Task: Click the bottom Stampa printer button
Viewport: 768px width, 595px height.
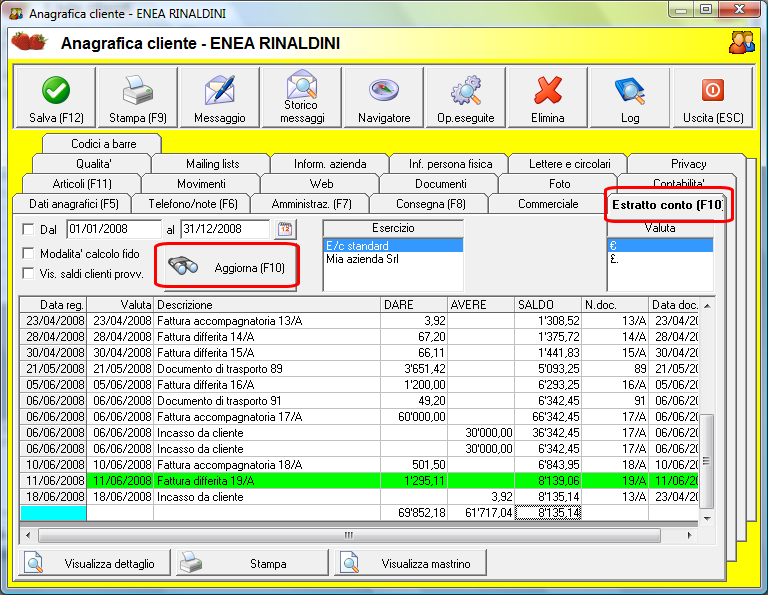Action: point(252,563)
